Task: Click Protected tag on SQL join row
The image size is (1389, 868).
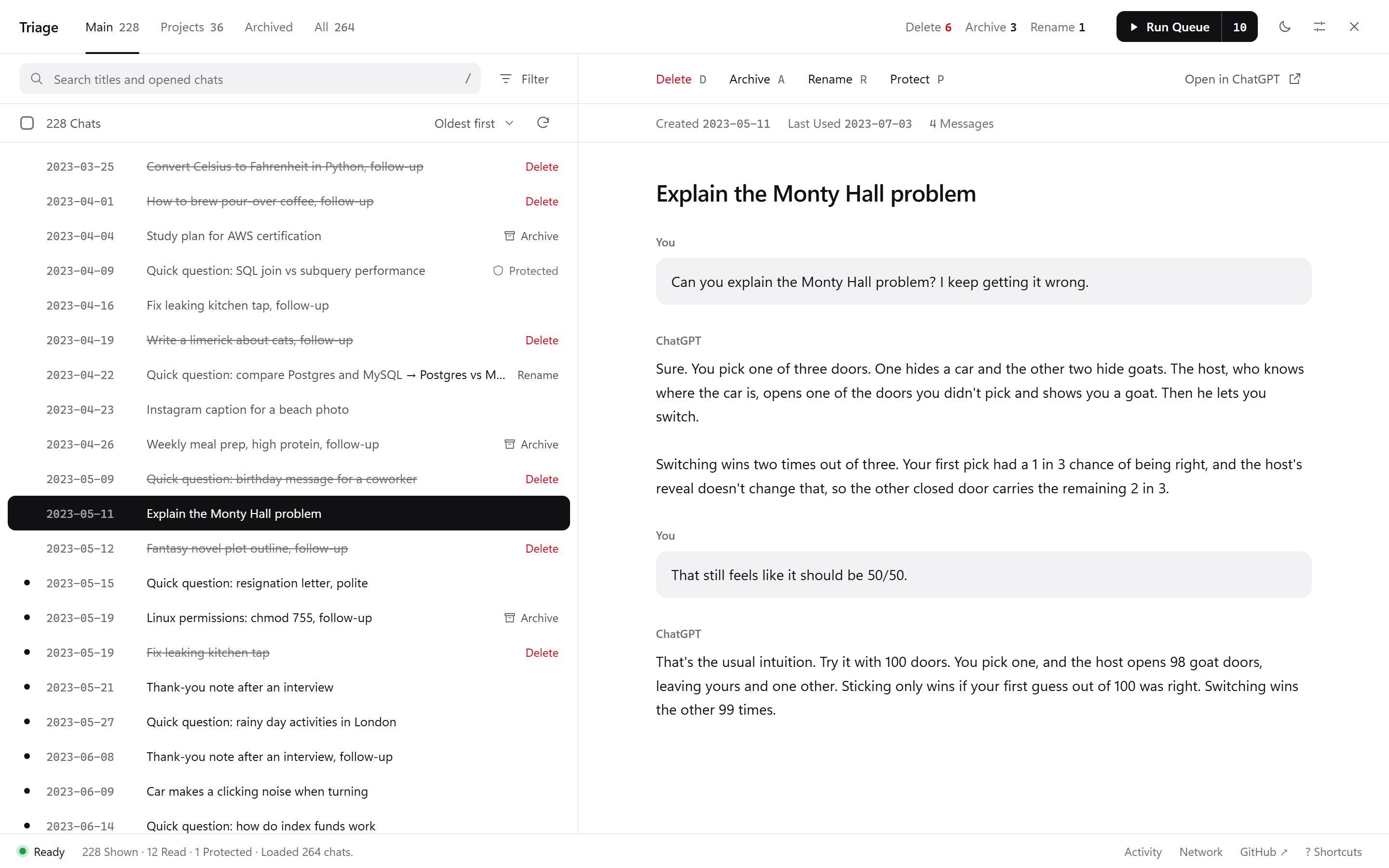Action: 525,271
